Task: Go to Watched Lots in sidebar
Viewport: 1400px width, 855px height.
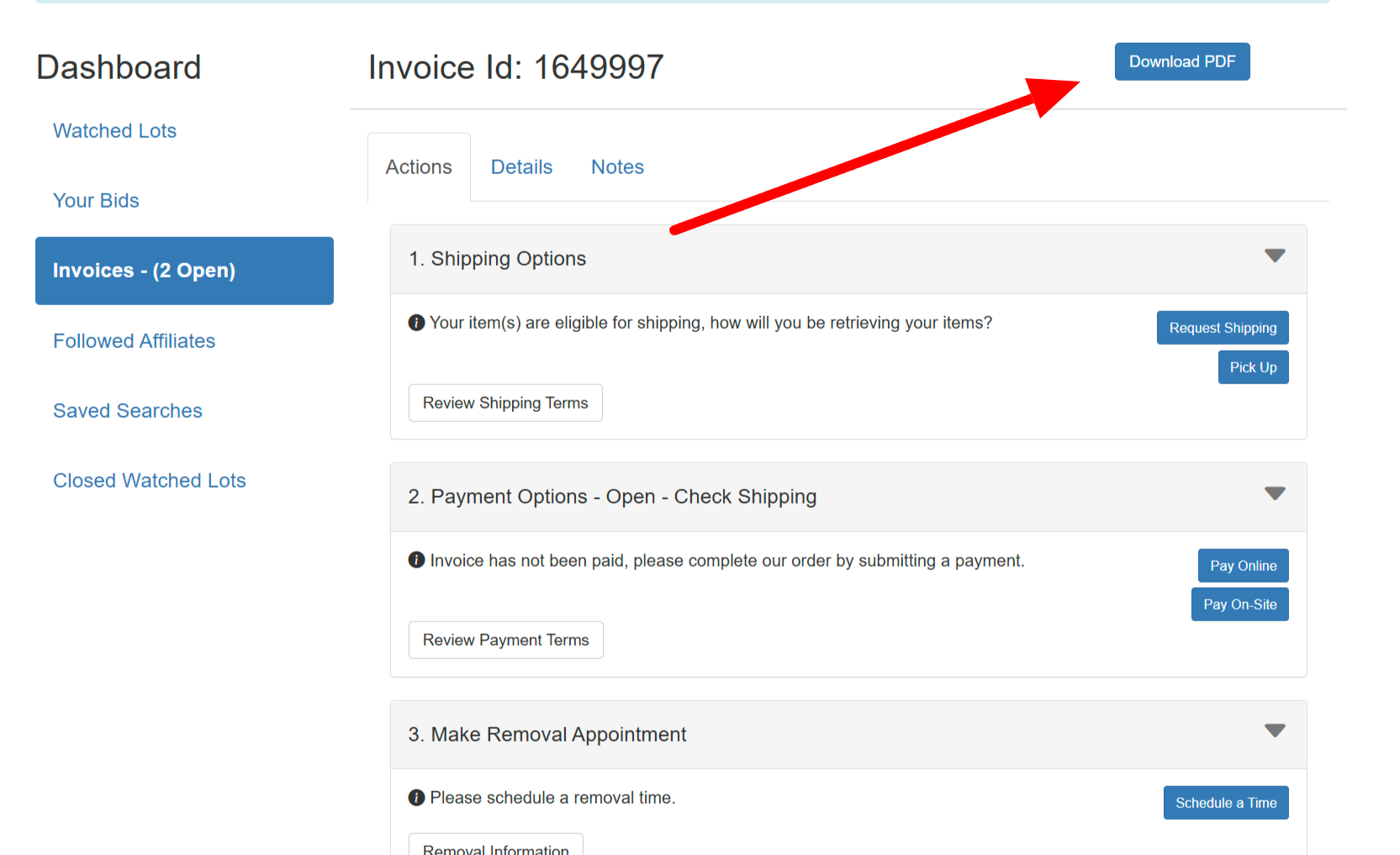Action: tap(114, 131)
